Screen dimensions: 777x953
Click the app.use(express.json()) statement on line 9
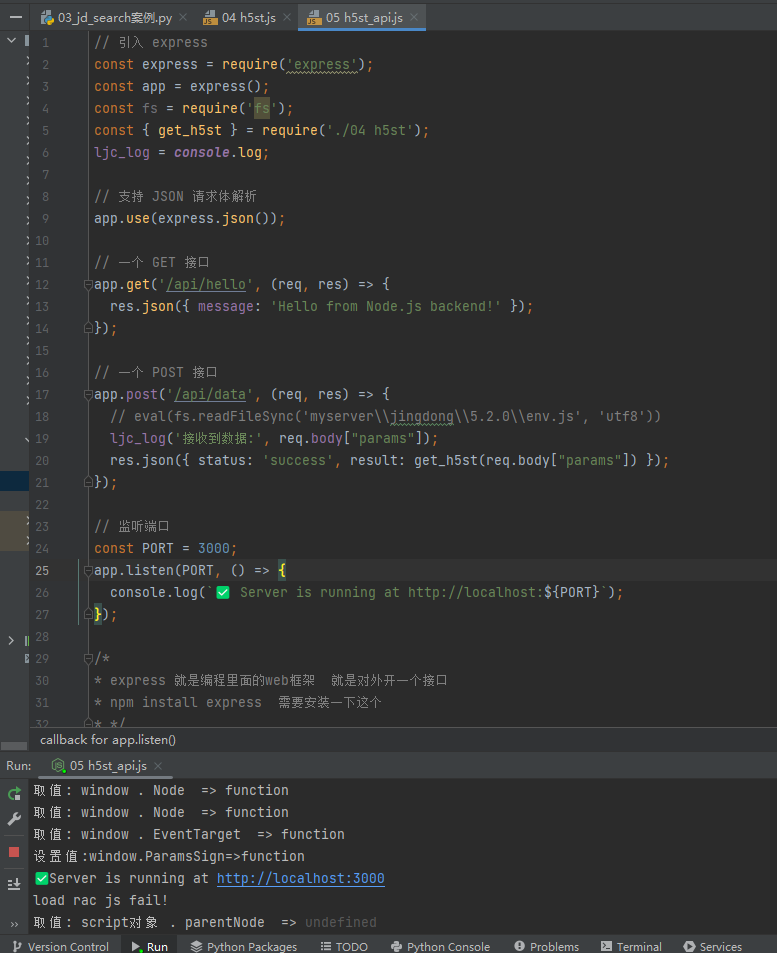189,218
